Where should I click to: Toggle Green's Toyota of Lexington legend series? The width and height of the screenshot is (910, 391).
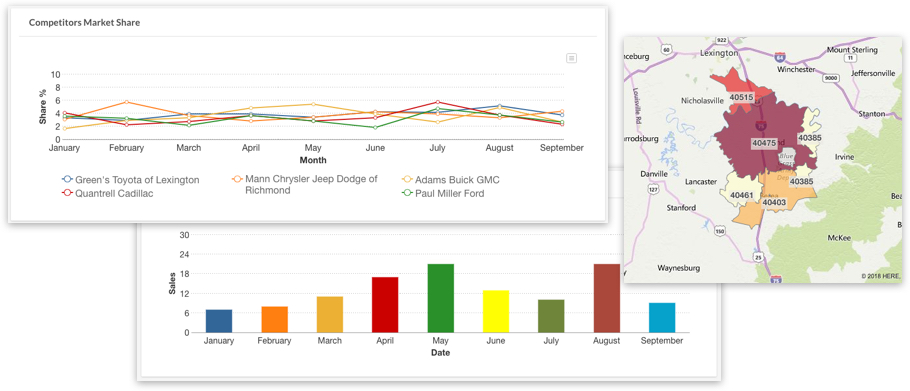click(x=131, y=180)
